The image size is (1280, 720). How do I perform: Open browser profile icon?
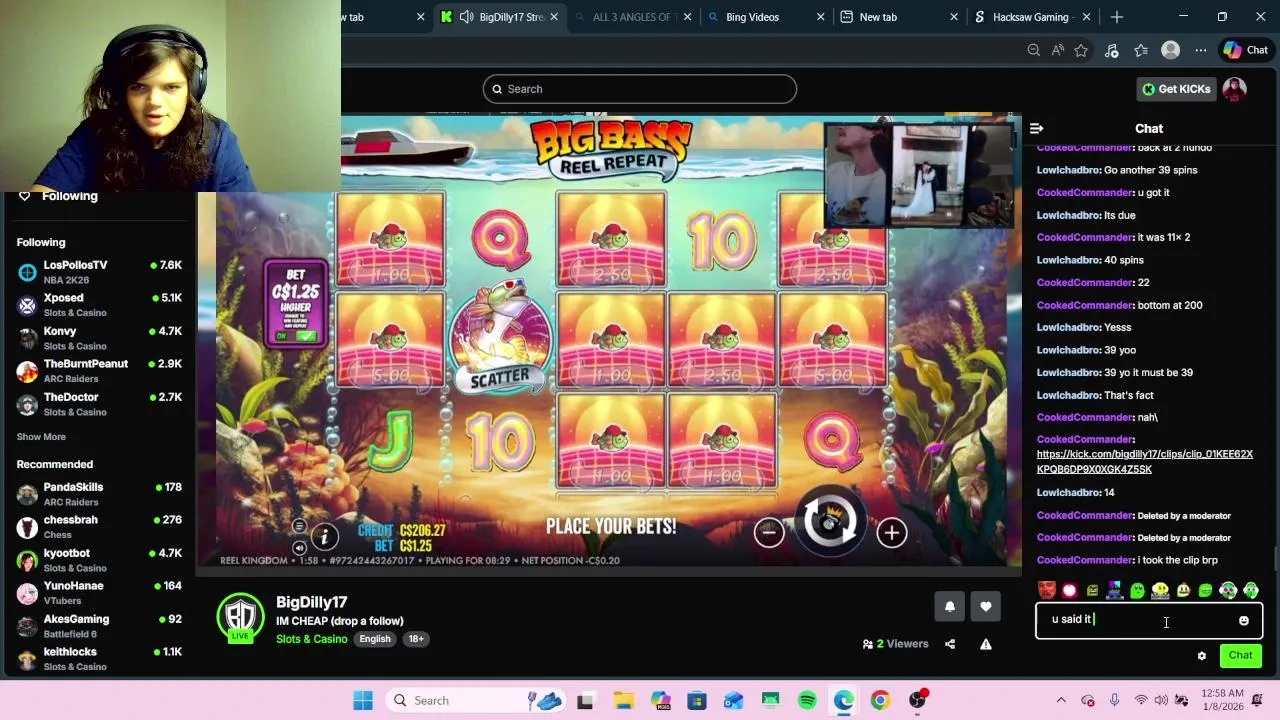[1170, 50]
